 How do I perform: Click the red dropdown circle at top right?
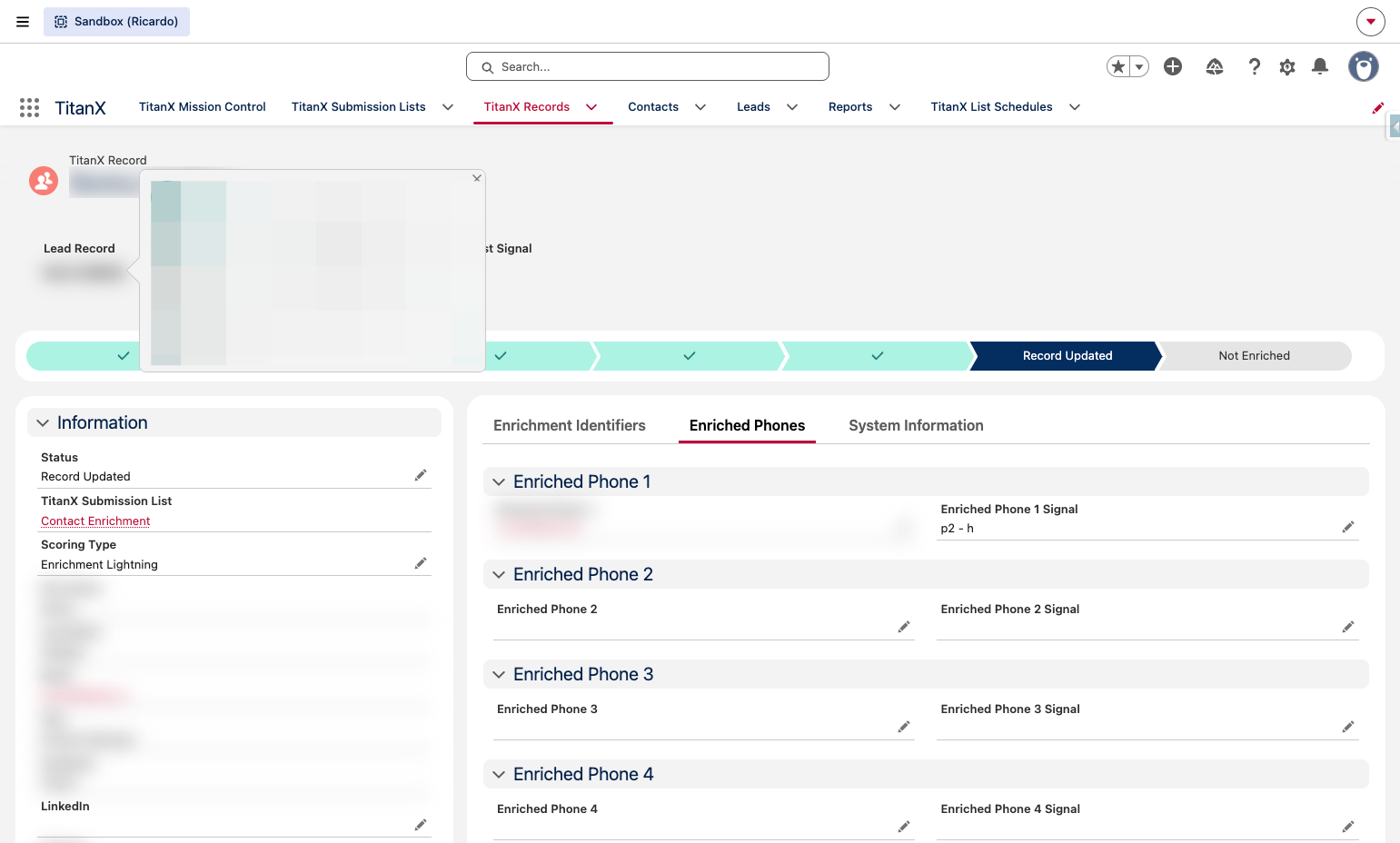click(1370, 22)
